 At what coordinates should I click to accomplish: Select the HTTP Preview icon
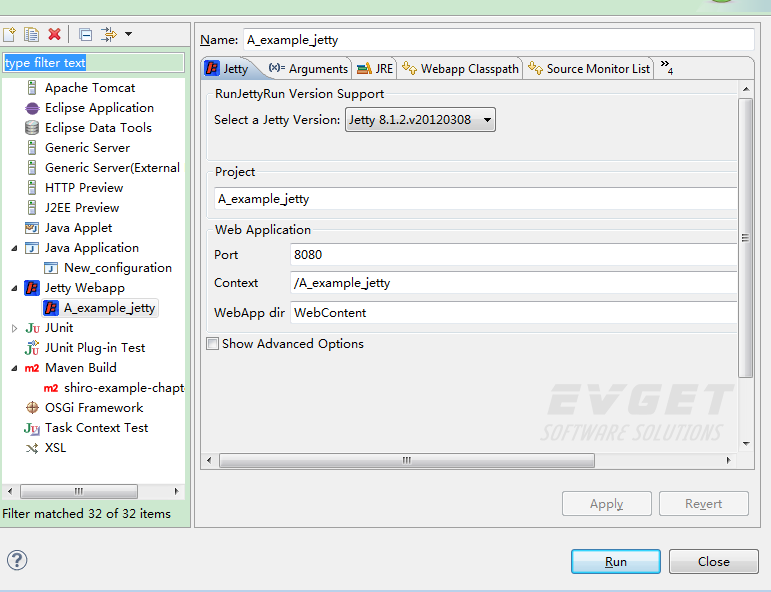click(x=32, y=188)
